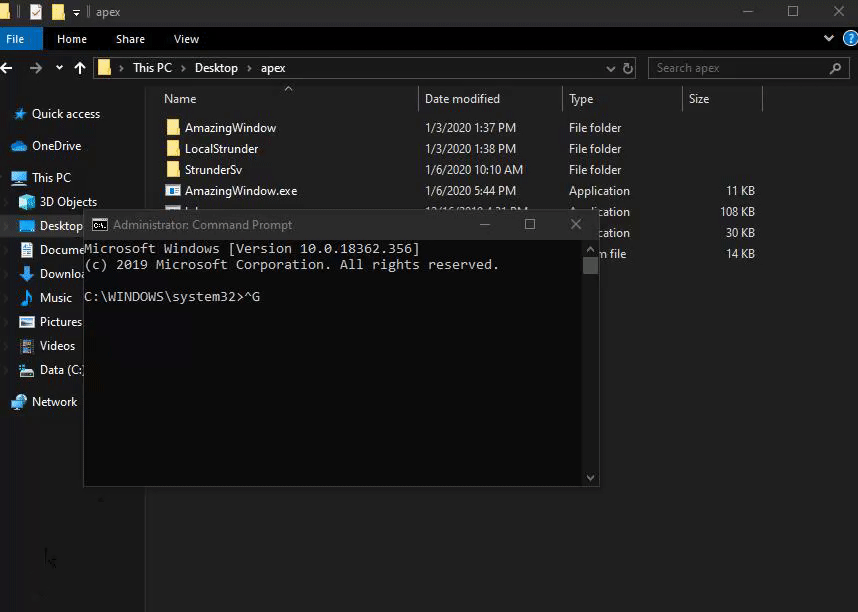Click the Back navigation arrow
This screenshot has height=612, width=858.
pos(7,68)
